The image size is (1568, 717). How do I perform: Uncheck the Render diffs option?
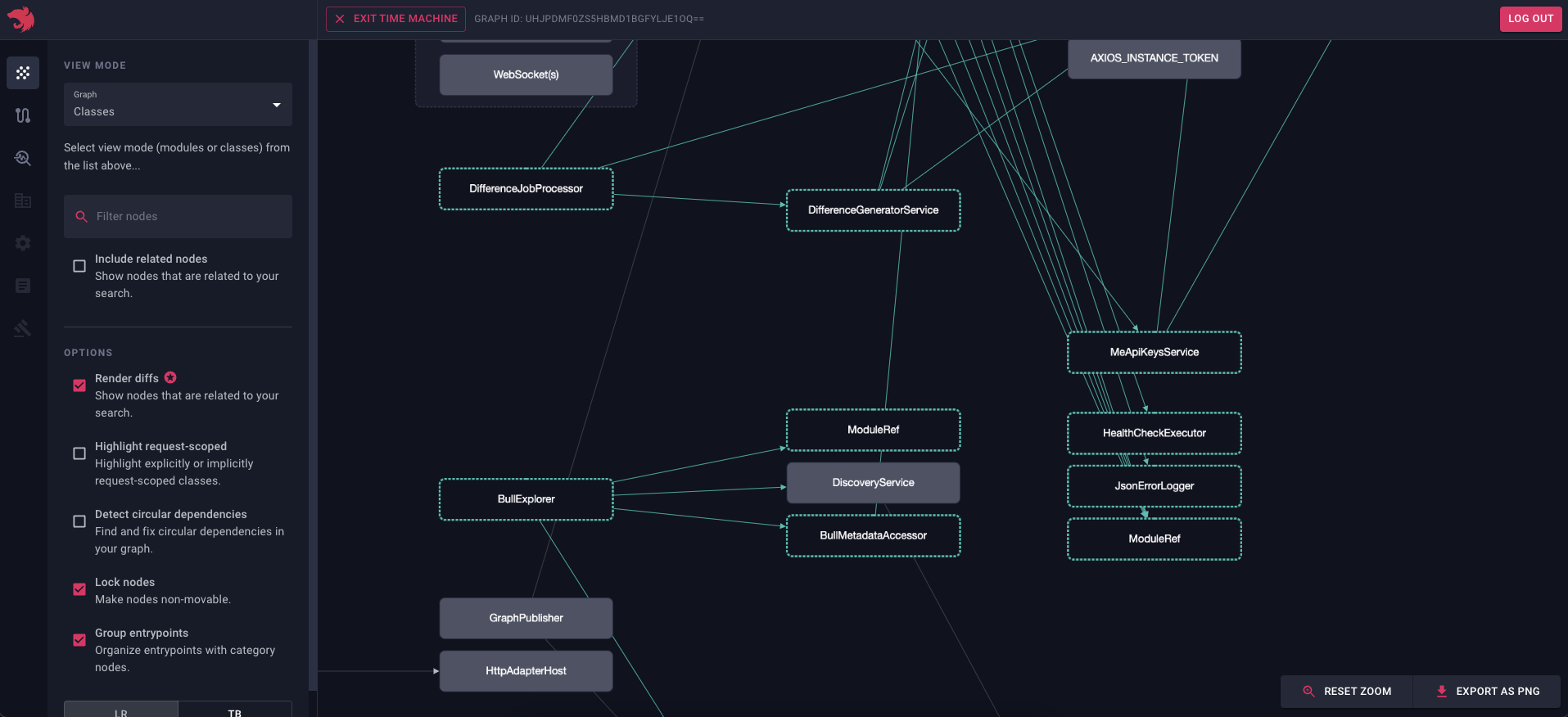[79, 386]
